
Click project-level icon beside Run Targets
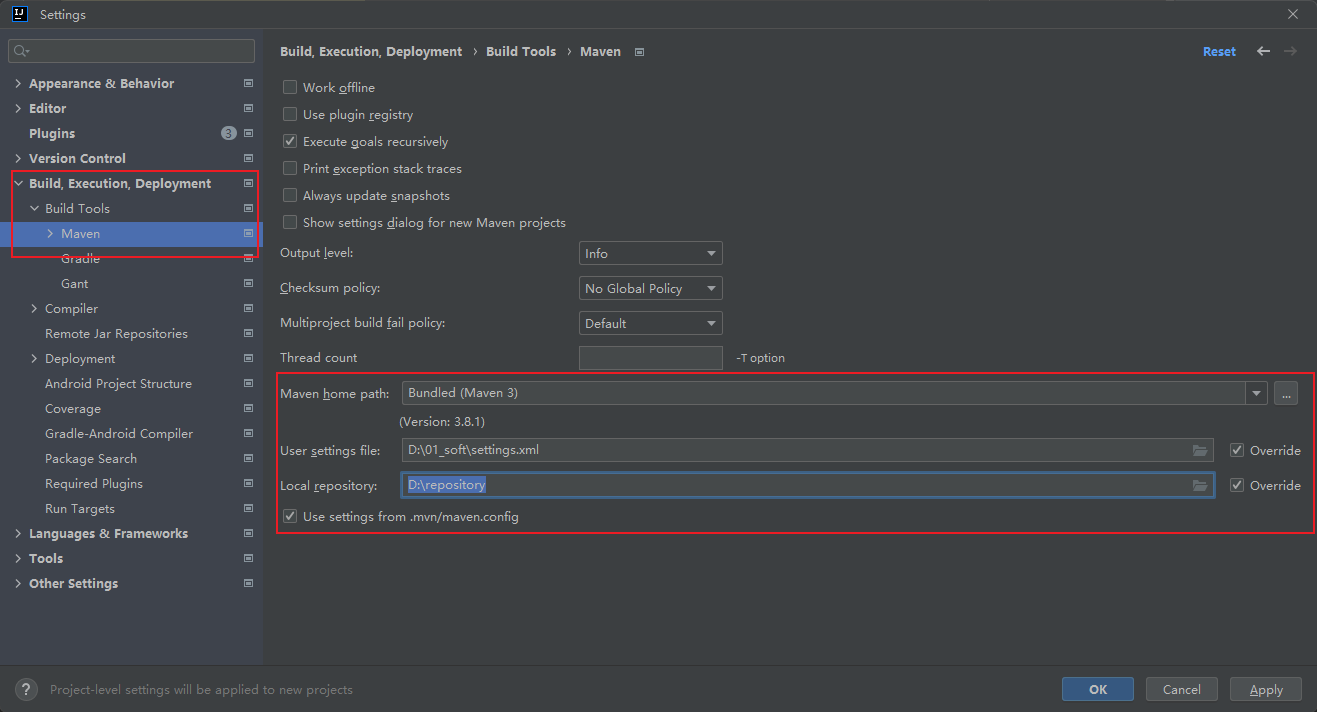(248, 509)
